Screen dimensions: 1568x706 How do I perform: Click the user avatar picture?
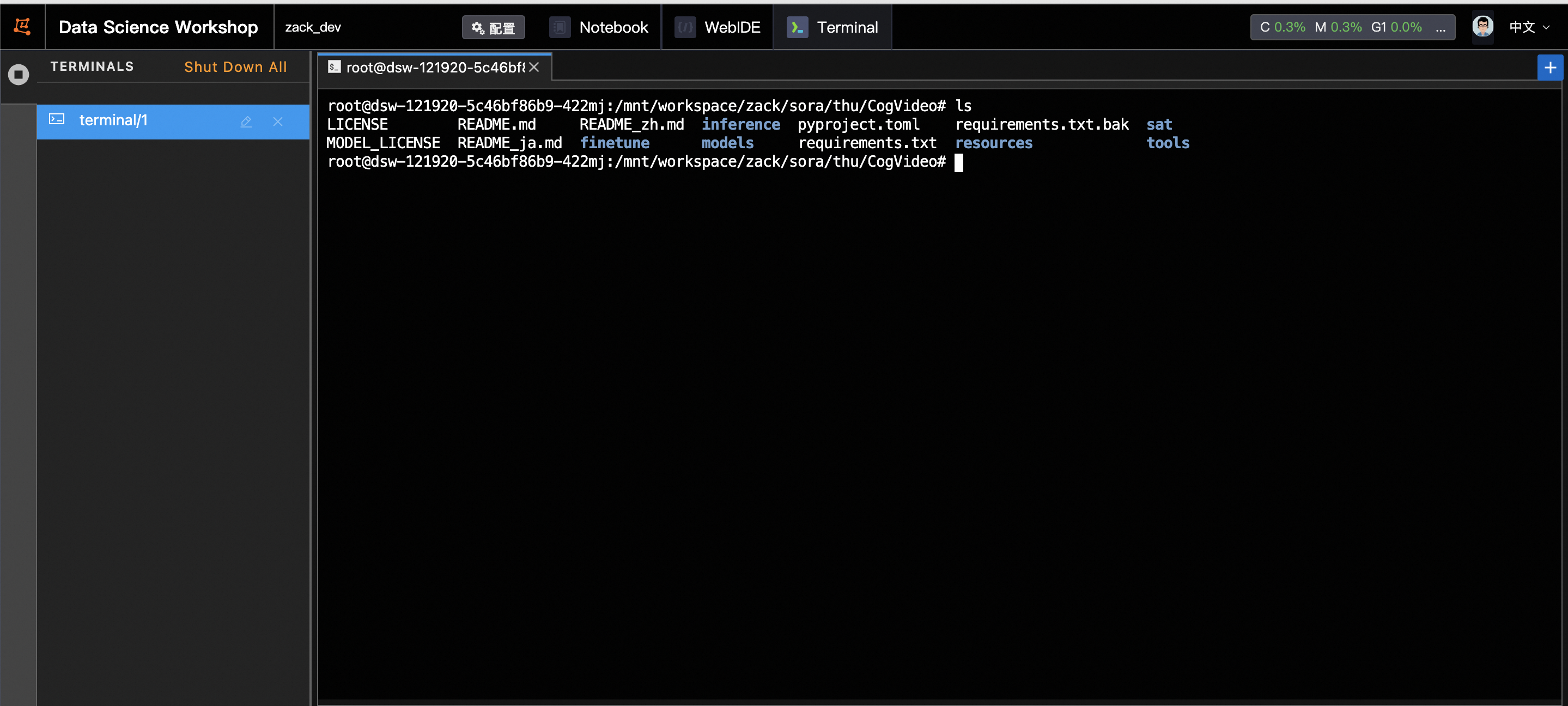(1482, 27)
